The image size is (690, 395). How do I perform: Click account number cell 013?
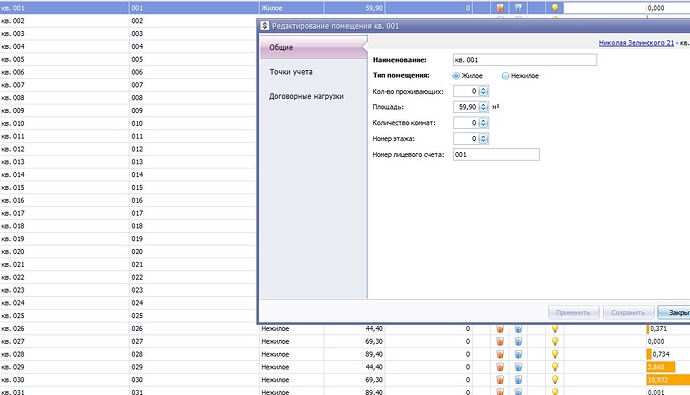(x=193, y=162)
